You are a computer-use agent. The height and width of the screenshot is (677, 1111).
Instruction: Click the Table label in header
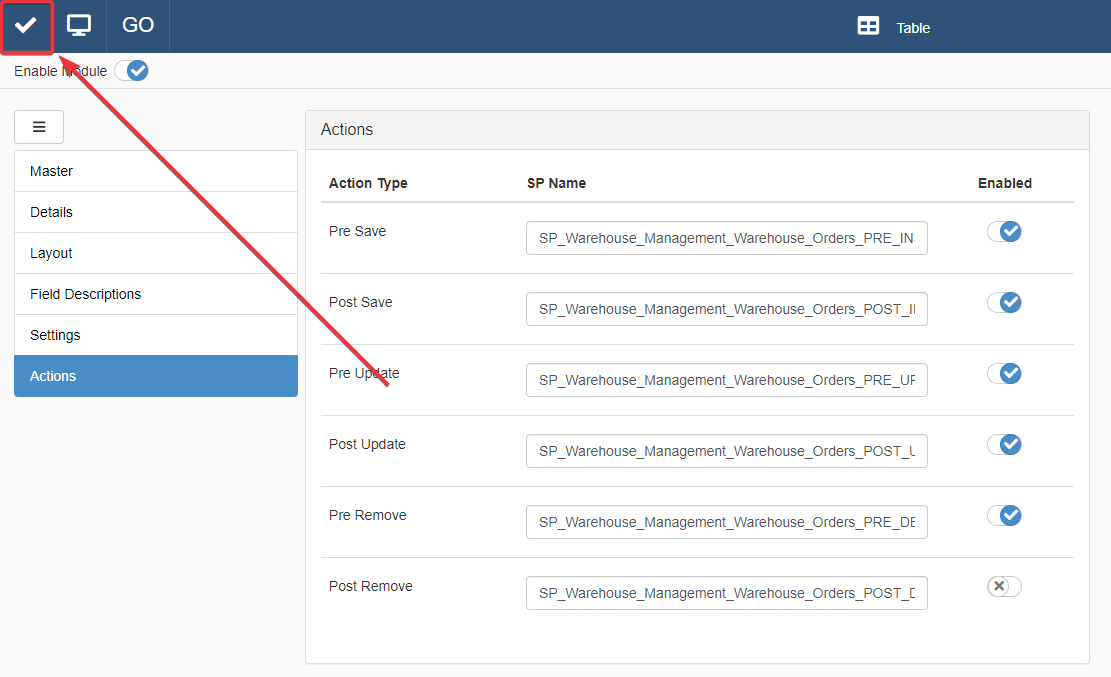click(913, 28)
